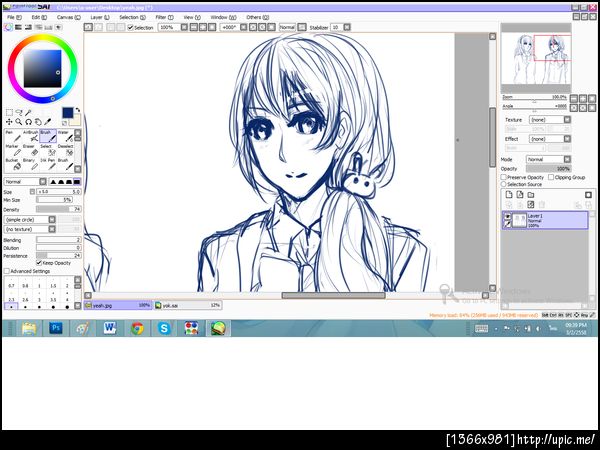Open the Layer menu
Screen dimensions: 600x450
(100, 18)
